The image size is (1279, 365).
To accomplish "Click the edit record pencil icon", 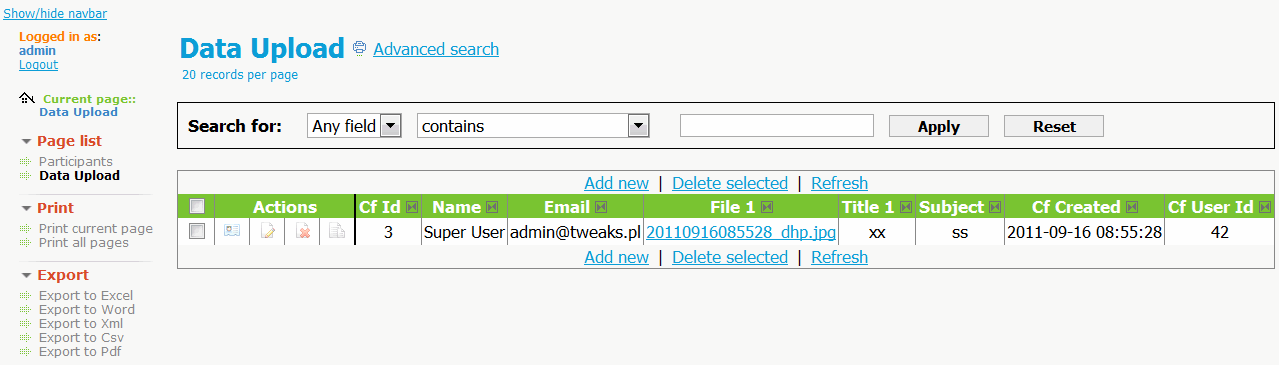I will pos(267,232).
